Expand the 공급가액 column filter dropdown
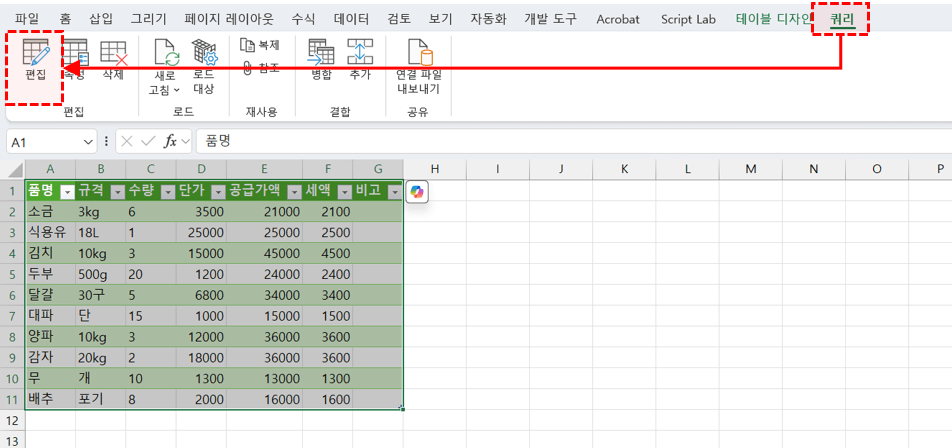952x448 pixels. pos(295,192)
